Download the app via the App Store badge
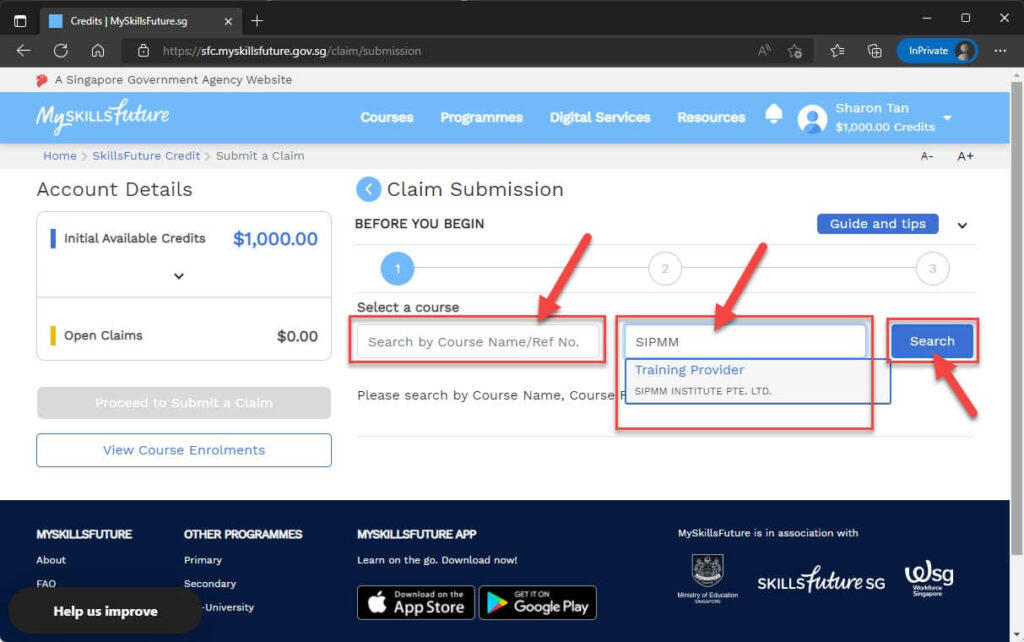 pos(415,602)
